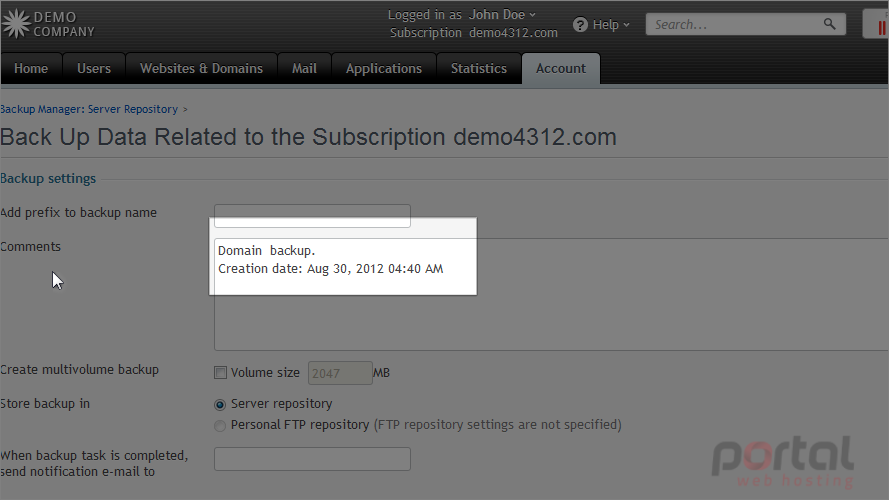Click the Help question mark icon
889x500 pixels.
(x=579, y=24)
